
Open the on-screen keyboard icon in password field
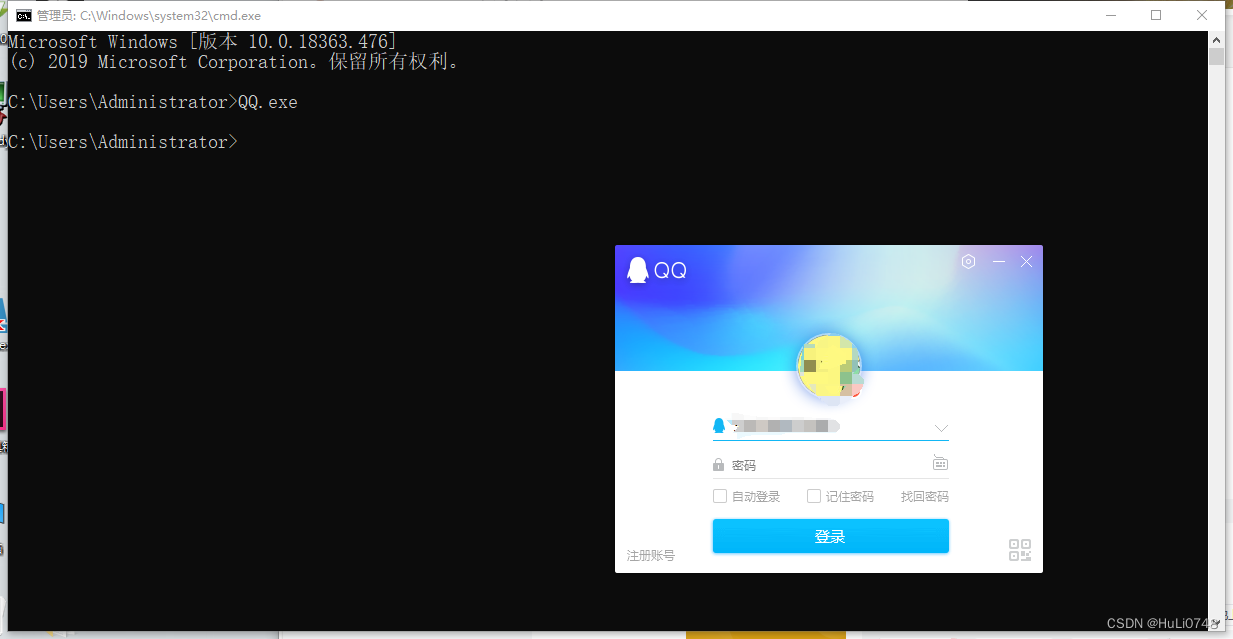[940, 462]
